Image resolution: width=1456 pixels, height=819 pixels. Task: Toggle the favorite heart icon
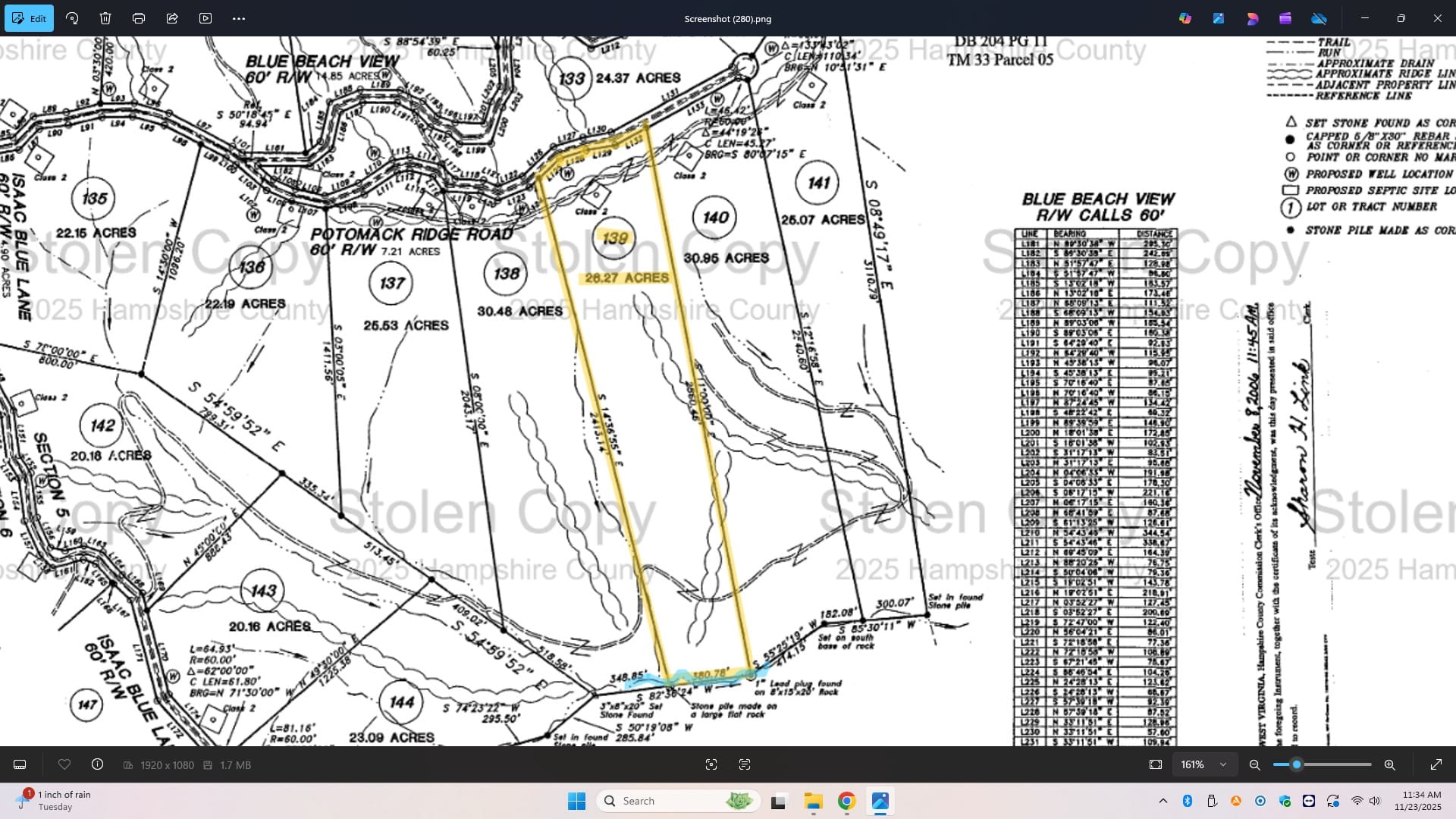coord(64,764)
